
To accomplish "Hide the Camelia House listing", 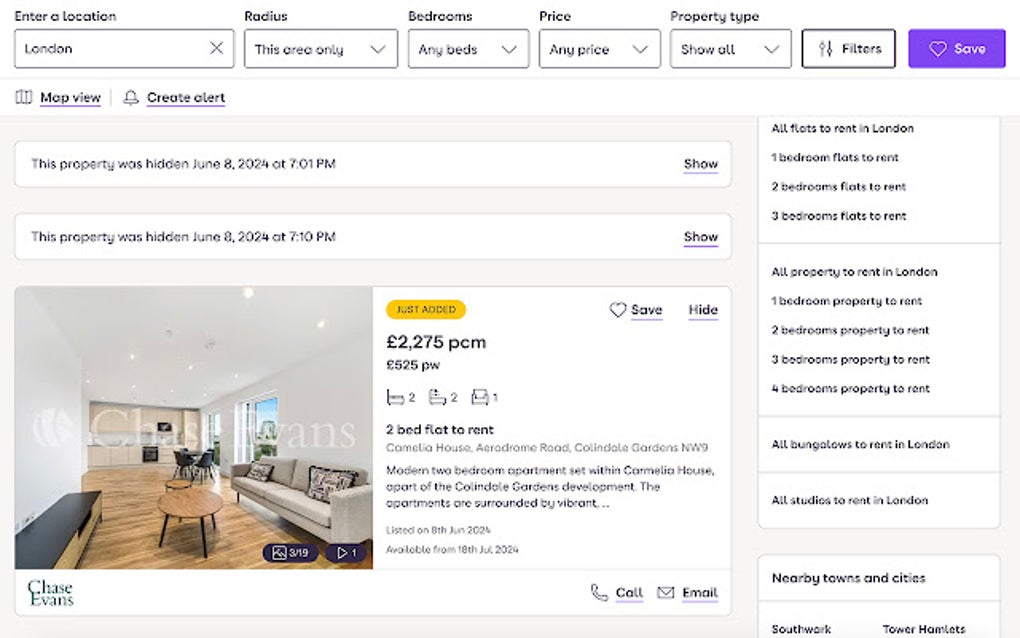I will 702,310.
